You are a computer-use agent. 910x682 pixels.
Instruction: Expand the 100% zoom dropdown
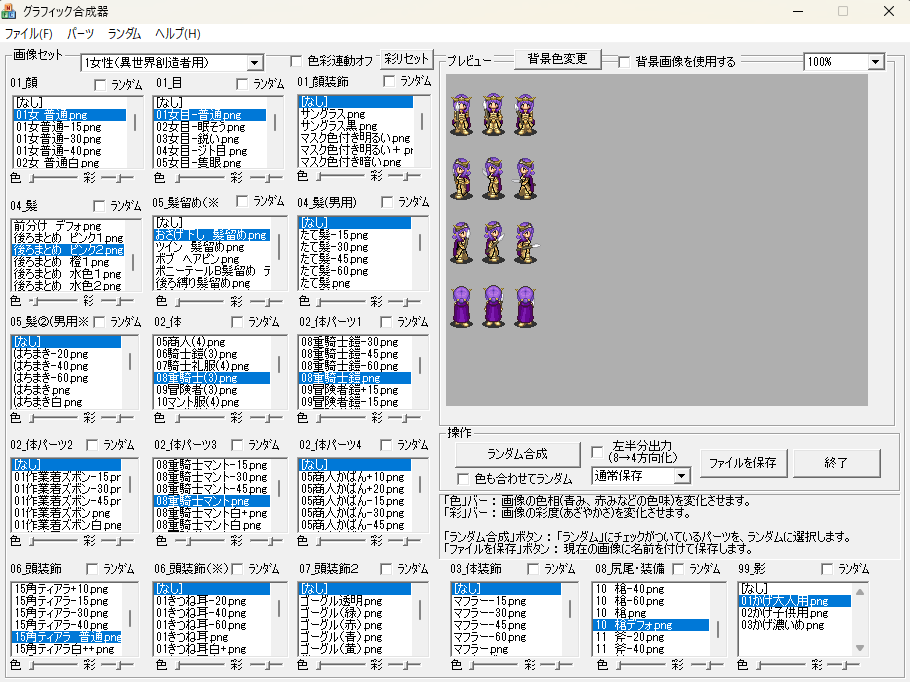coord(876,62)
